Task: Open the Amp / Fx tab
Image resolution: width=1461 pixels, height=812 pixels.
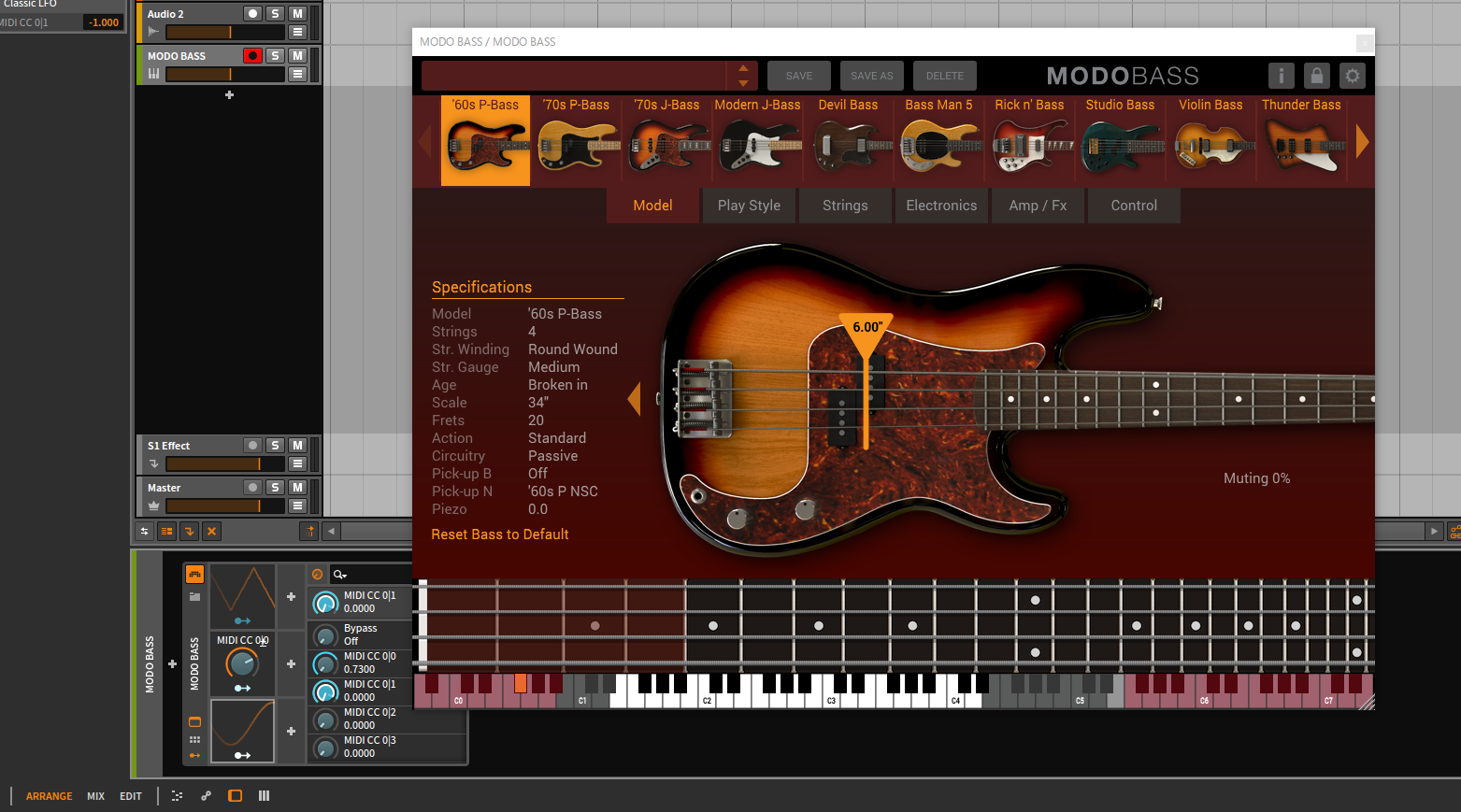Action: [x=1038, y=206]
